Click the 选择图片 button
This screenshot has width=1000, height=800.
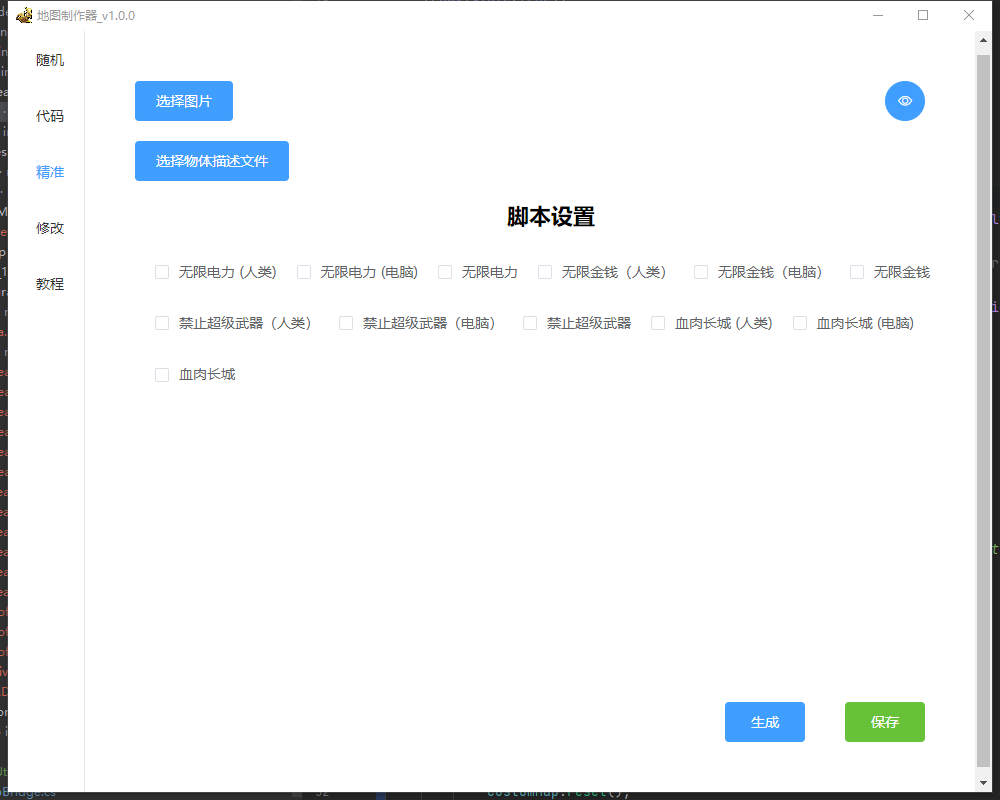[x=183, y=100]
